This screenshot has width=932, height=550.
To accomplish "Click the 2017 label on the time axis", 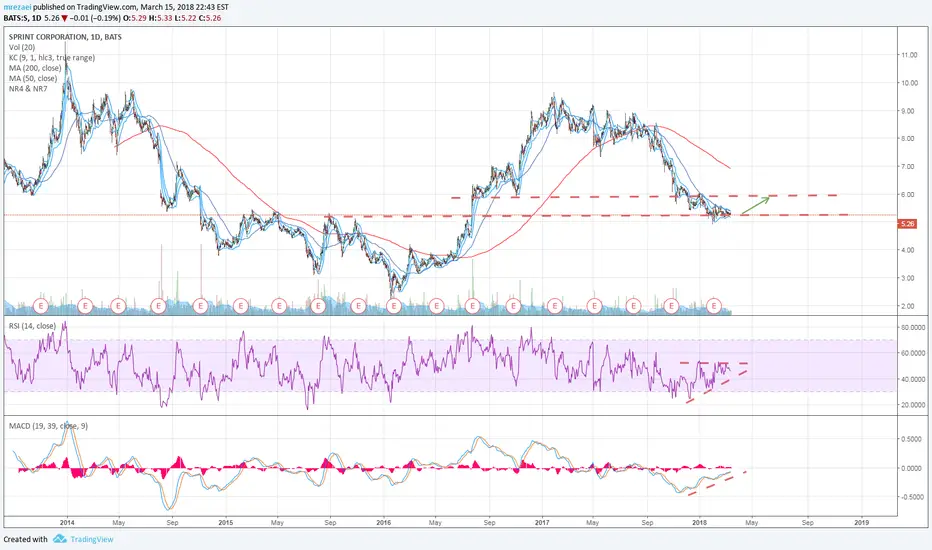I will (542, 523).
